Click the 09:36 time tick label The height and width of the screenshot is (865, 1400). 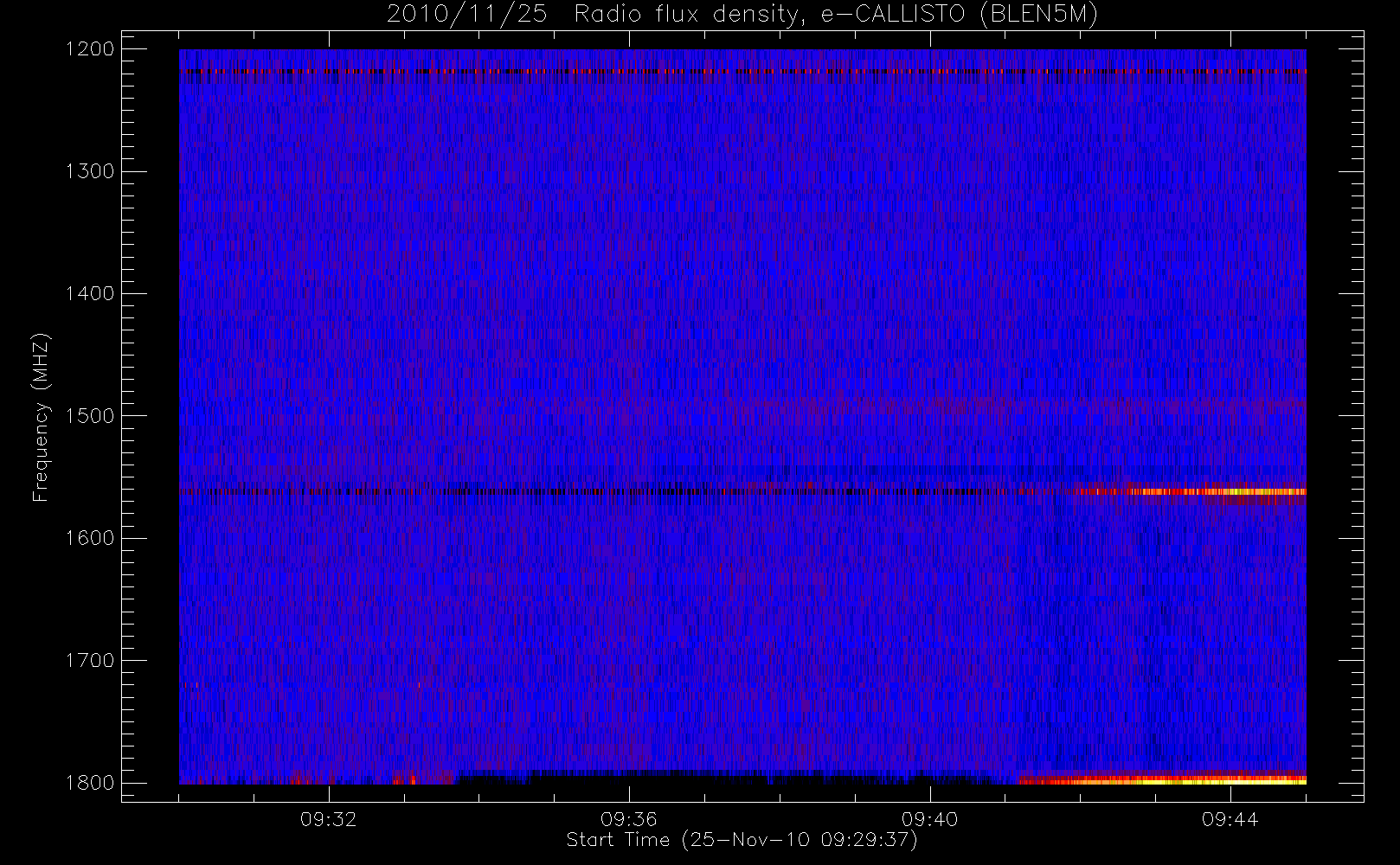629,819
